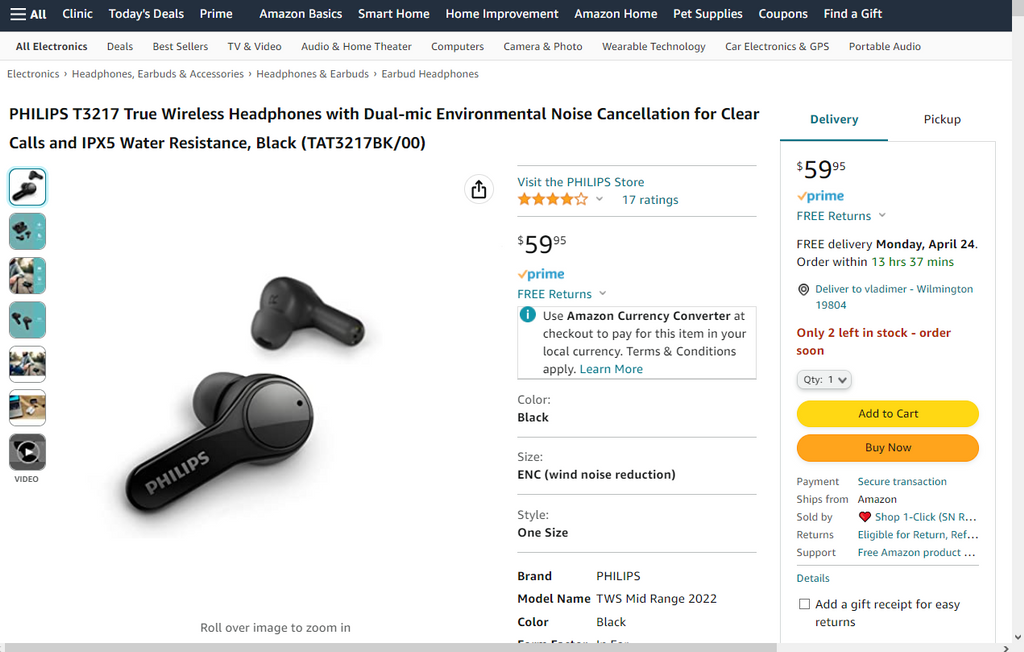Expand FREE Returns in the buy box

click(841, 216)
